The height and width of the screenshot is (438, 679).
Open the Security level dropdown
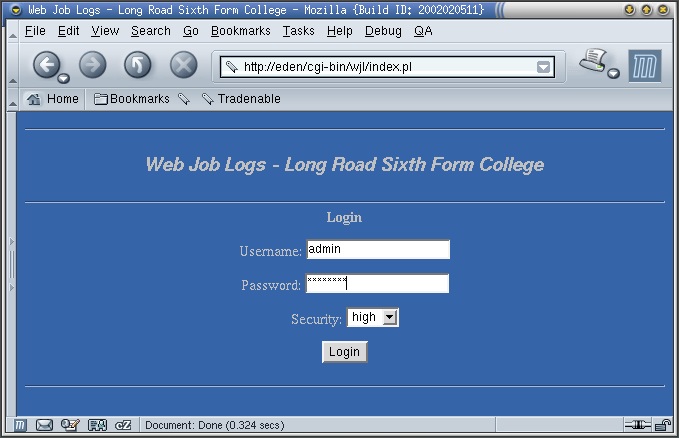click(x=373, y=317)
